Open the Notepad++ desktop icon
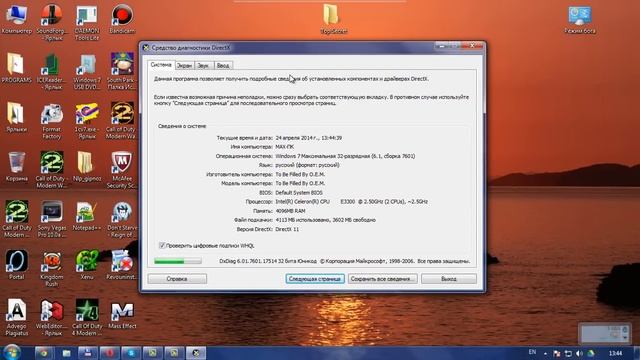The width and height of the screenshot is (640, 360). (87, 216)
